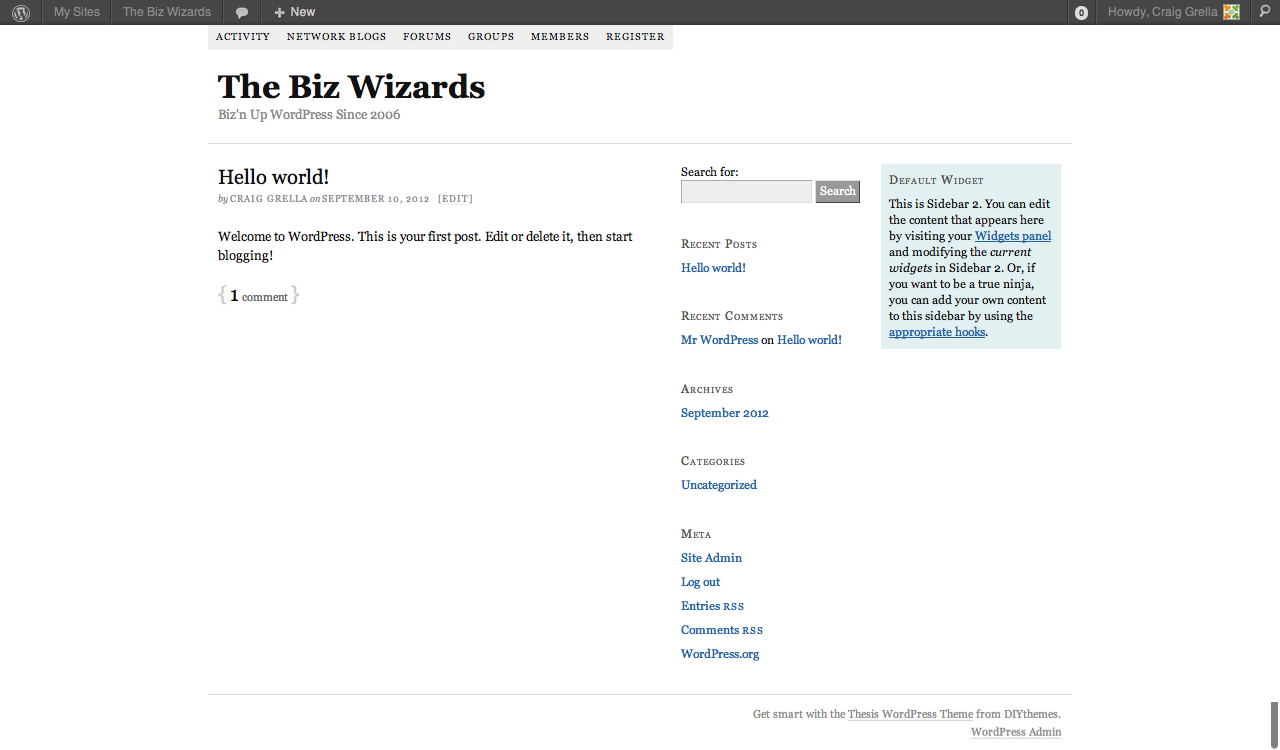Open The Biz Wizards admin bar menu

click(x=167, y=12)
